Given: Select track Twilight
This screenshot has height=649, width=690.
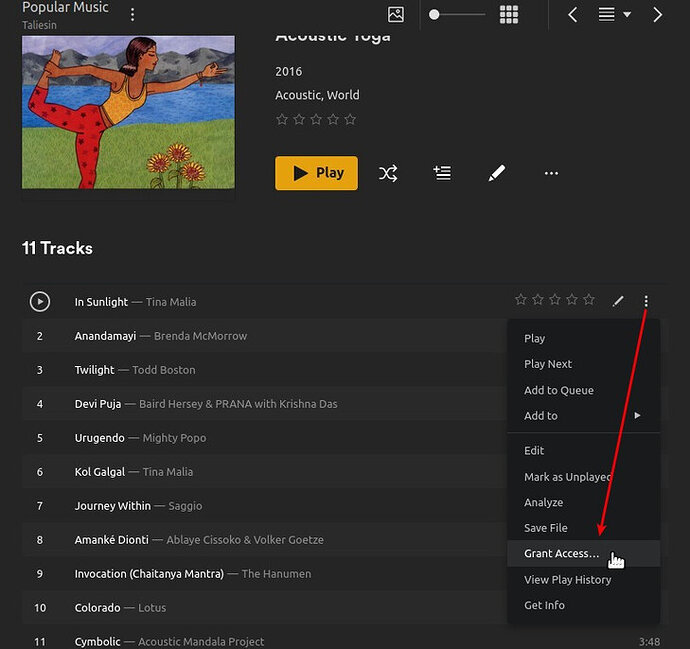Looking at the screenshot, I should tap(94, 370).
